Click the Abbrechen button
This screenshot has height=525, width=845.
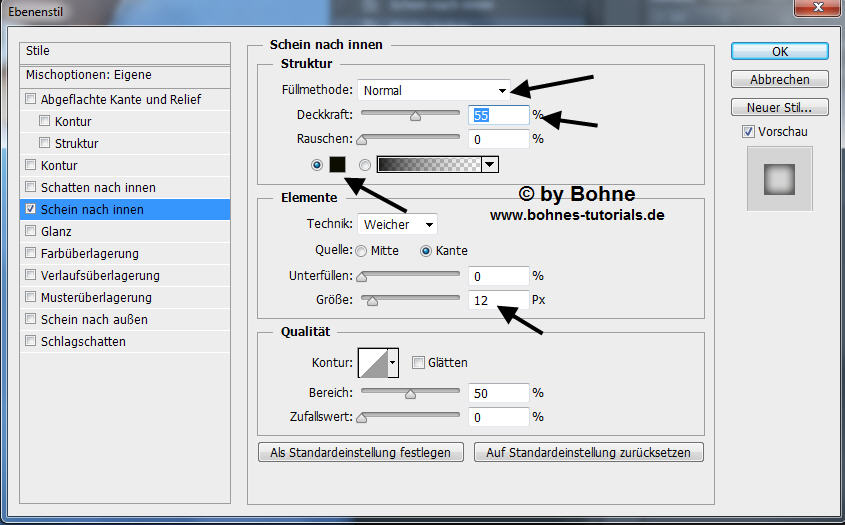tap(780, 79)
